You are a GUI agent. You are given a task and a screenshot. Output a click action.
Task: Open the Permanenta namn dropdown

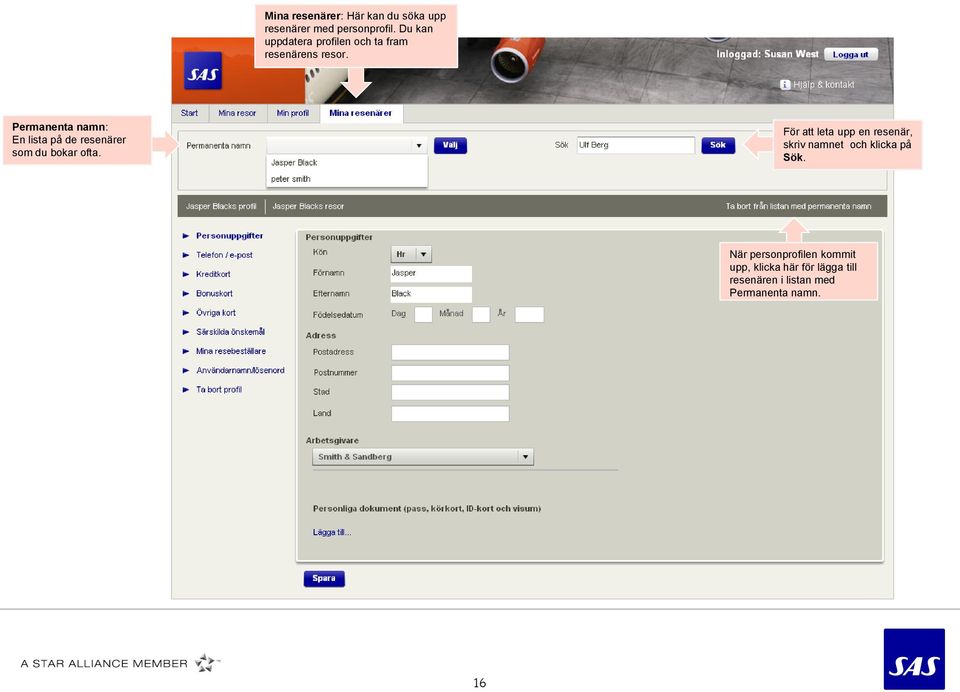(346, 145)
